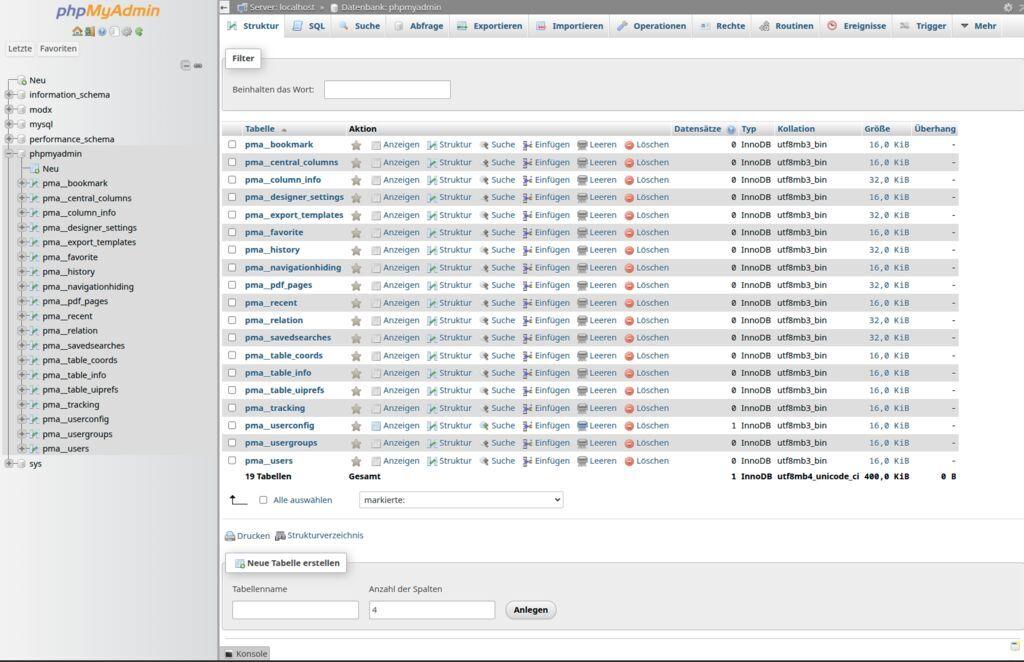Check the Alle auswählen checkbox
Viewport: 1024px width, 662px height.
tap(264, 500)
